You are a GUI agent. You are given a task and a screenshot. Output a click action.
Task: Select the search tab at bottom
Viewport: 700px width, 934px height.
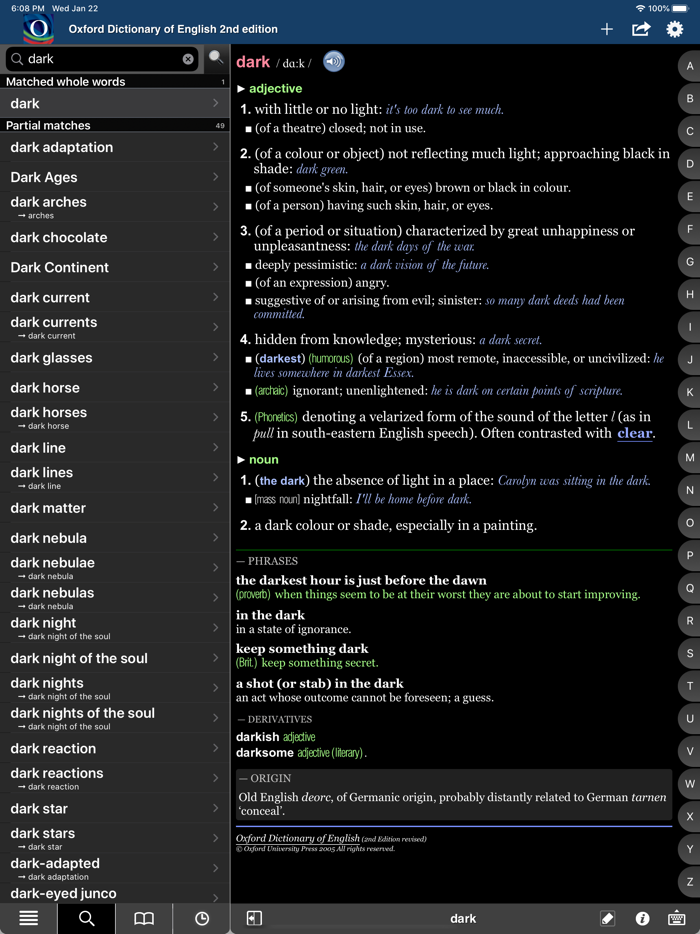[x=86, y=919]
